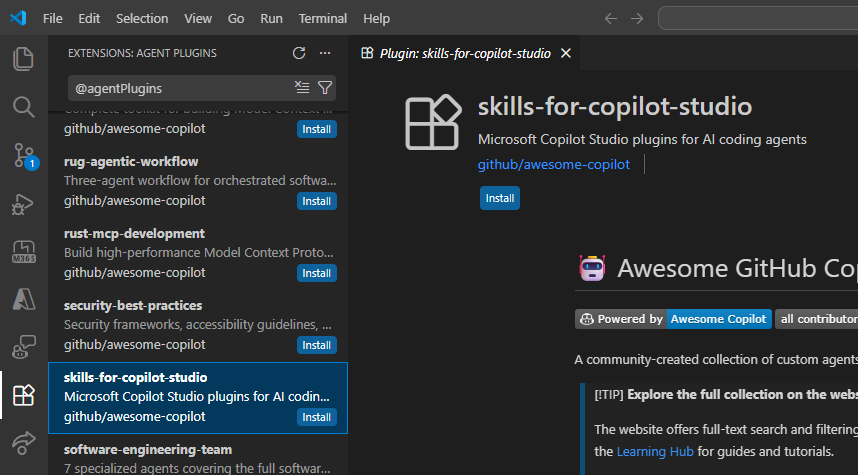Go forward with the right arrow
Image resolution: width=858 pixels, height=475 pixels.
pos(637,19)
